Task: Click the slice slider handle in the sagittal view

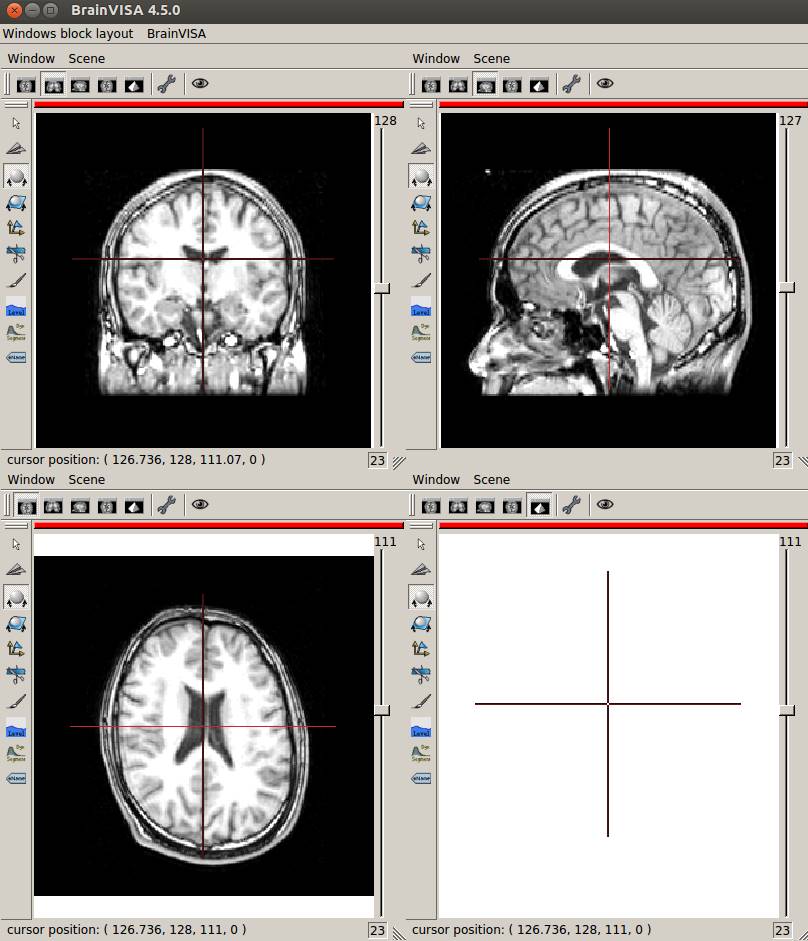Action: [x=787, y=288]
